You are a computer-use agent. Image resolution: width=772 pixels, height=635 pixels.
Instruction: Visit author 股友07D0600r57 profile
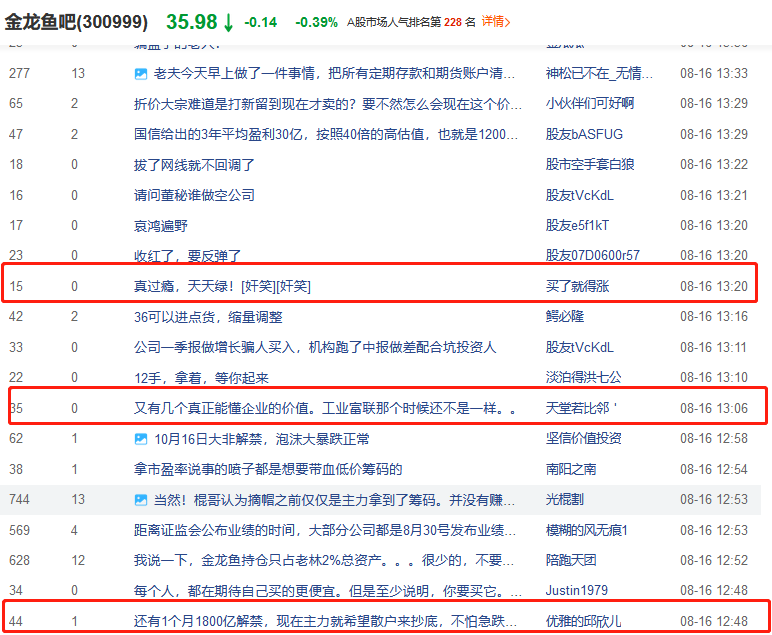pos(593,255)
